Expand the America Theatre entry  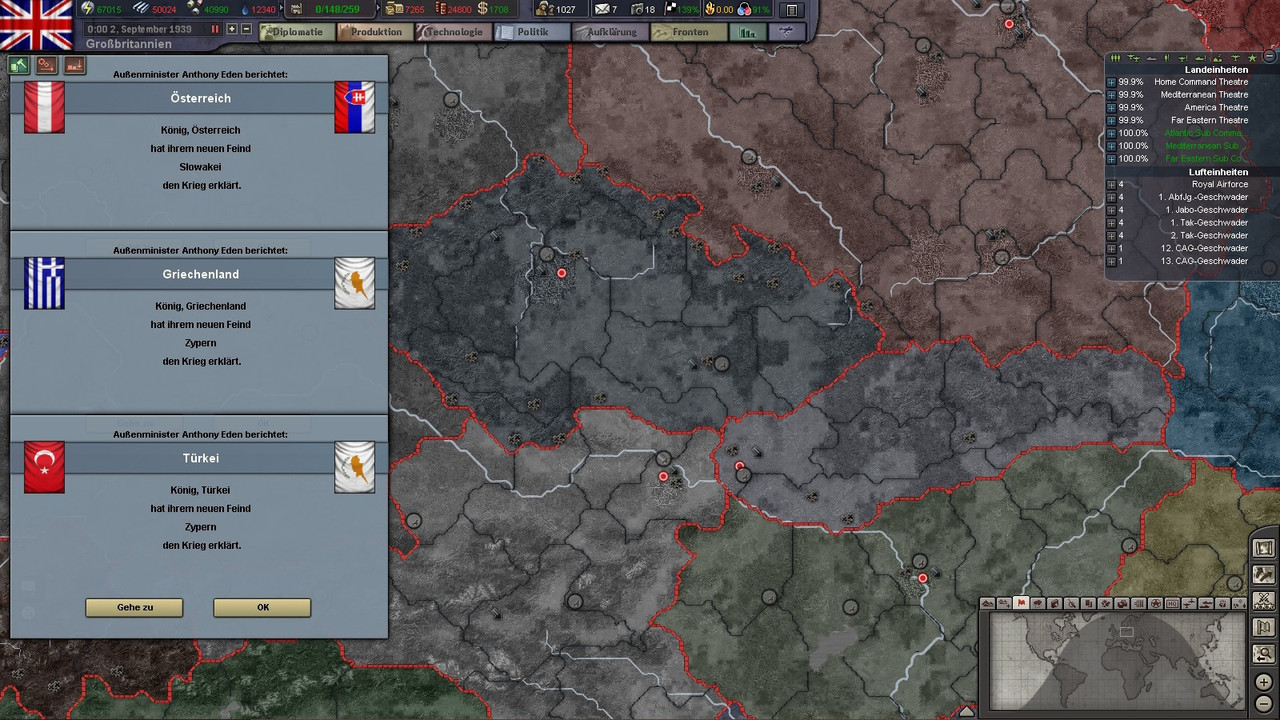tap(1111, 108)
